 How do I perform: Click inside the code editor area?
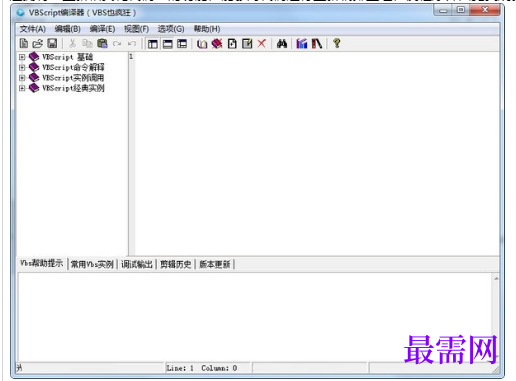317,153
